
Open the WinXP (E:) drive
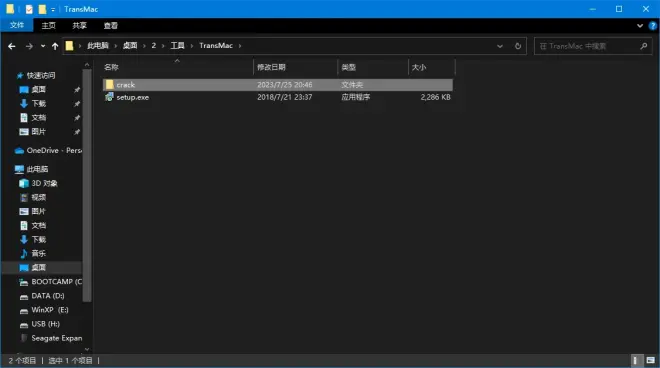click(x=50, y=310)
